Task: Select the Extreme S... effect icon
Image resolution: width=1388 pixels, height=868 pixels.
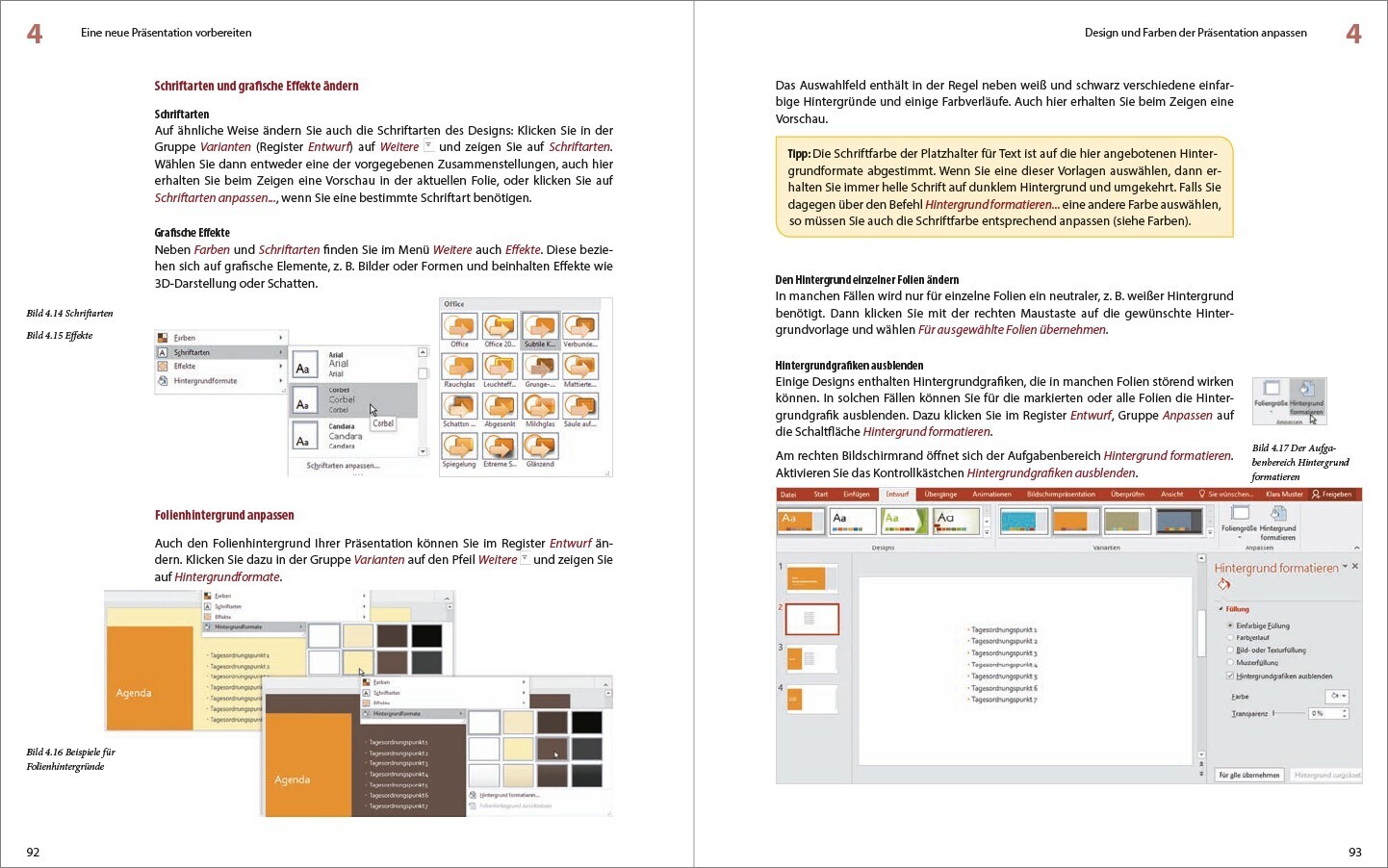Action: pyautogui.click(x=500, y=450)
